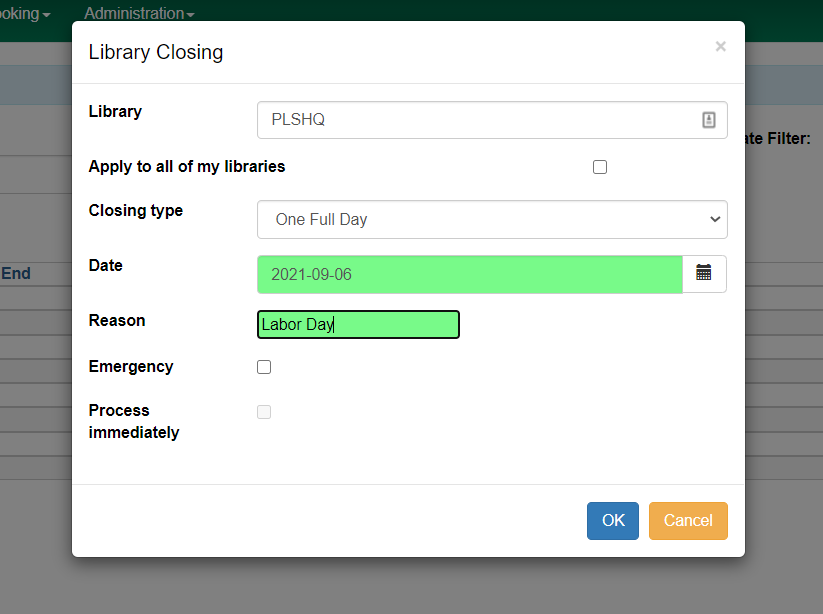Open the Closing type dropdown
This screenshot has width=823, height=614.
[x=492, y=219]
